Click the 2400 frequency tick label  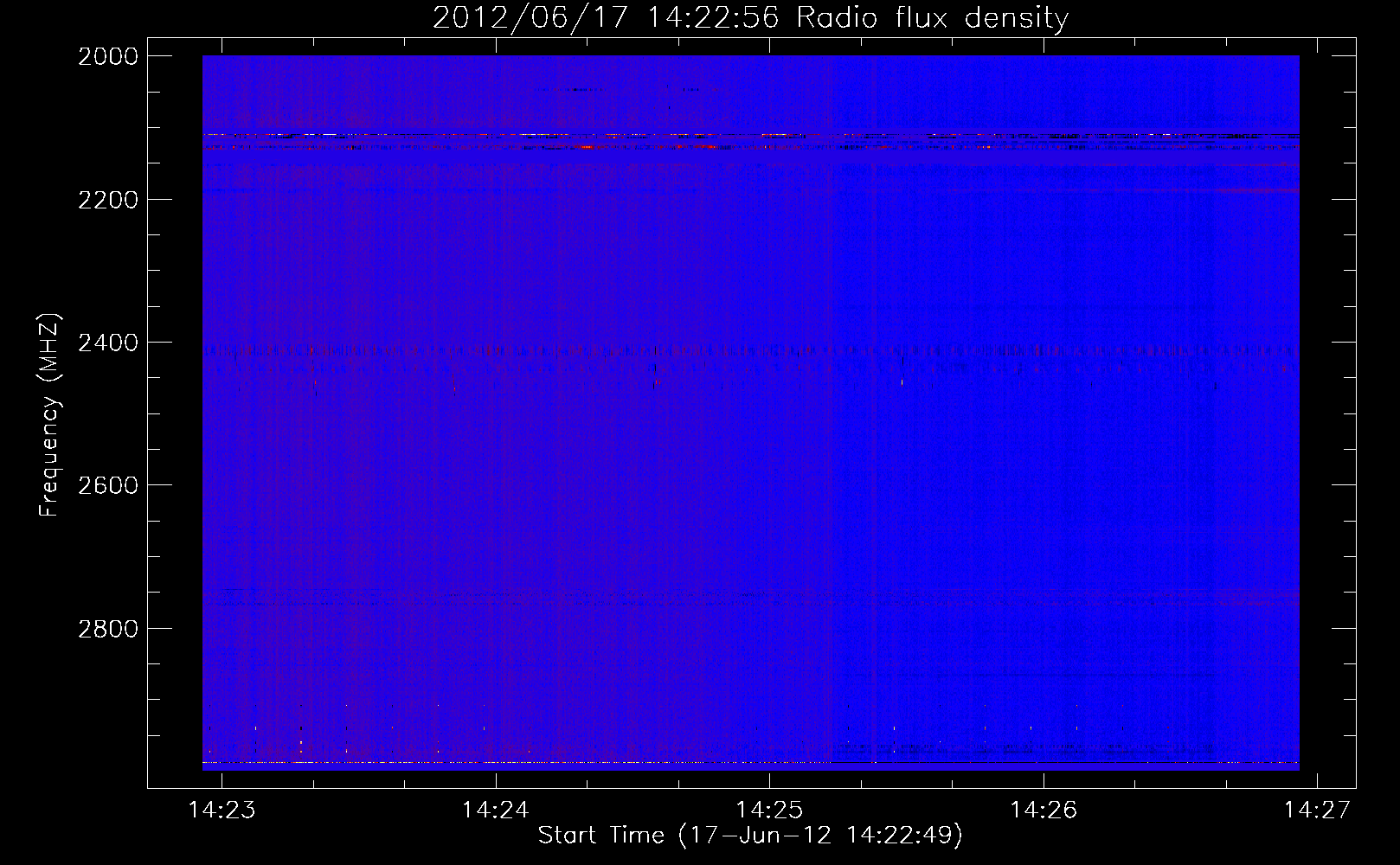pyautogui.click(x=108, y=343)
